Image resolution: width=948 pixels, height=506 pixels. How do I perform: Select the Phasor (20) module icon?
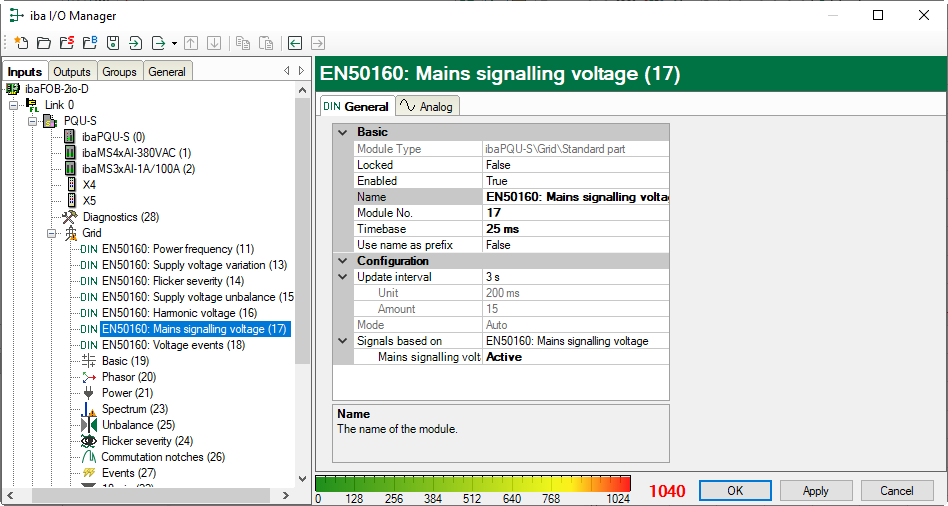point(88,377)
